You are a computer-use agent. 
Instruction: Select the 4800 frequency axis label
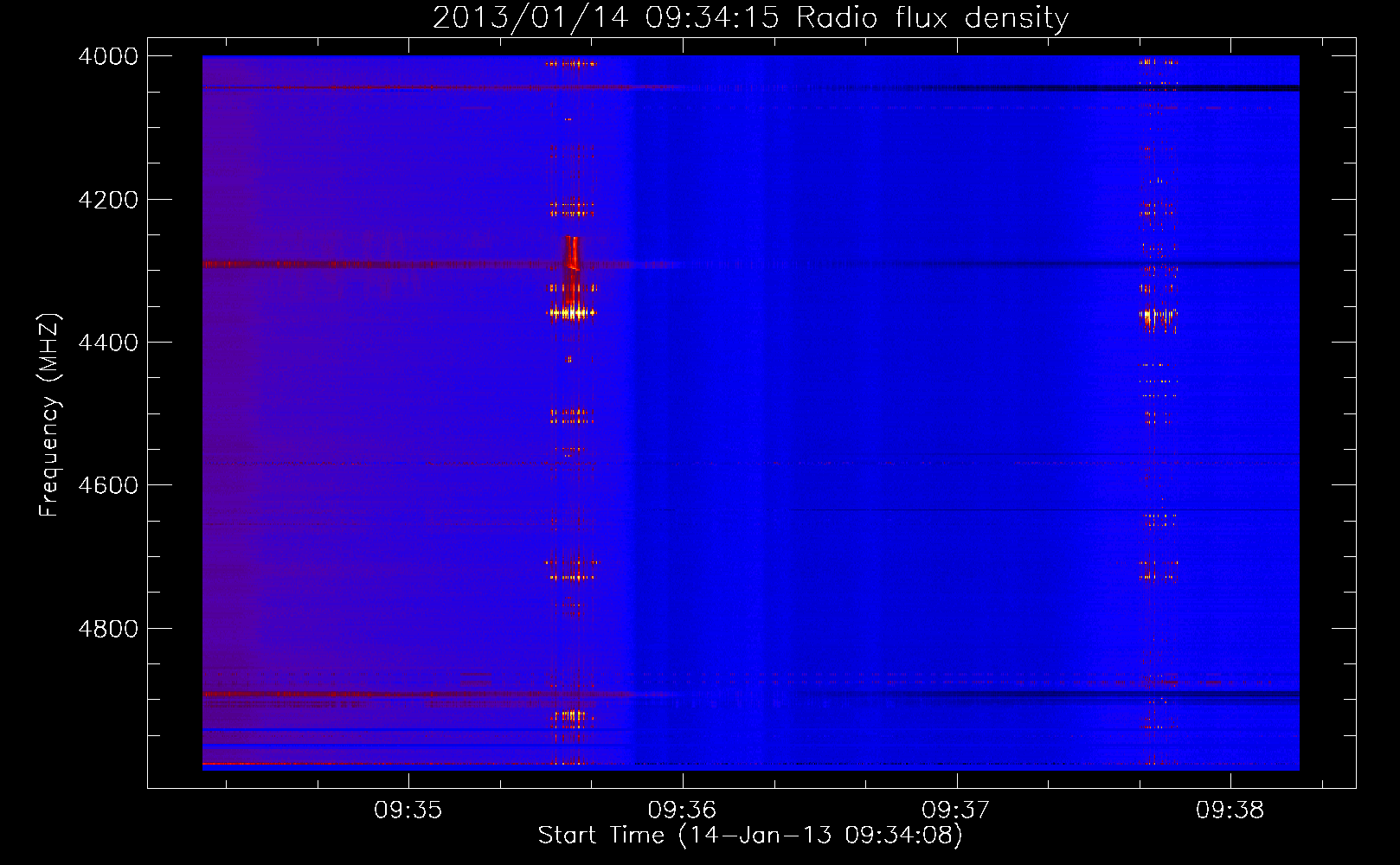(108, 629)
